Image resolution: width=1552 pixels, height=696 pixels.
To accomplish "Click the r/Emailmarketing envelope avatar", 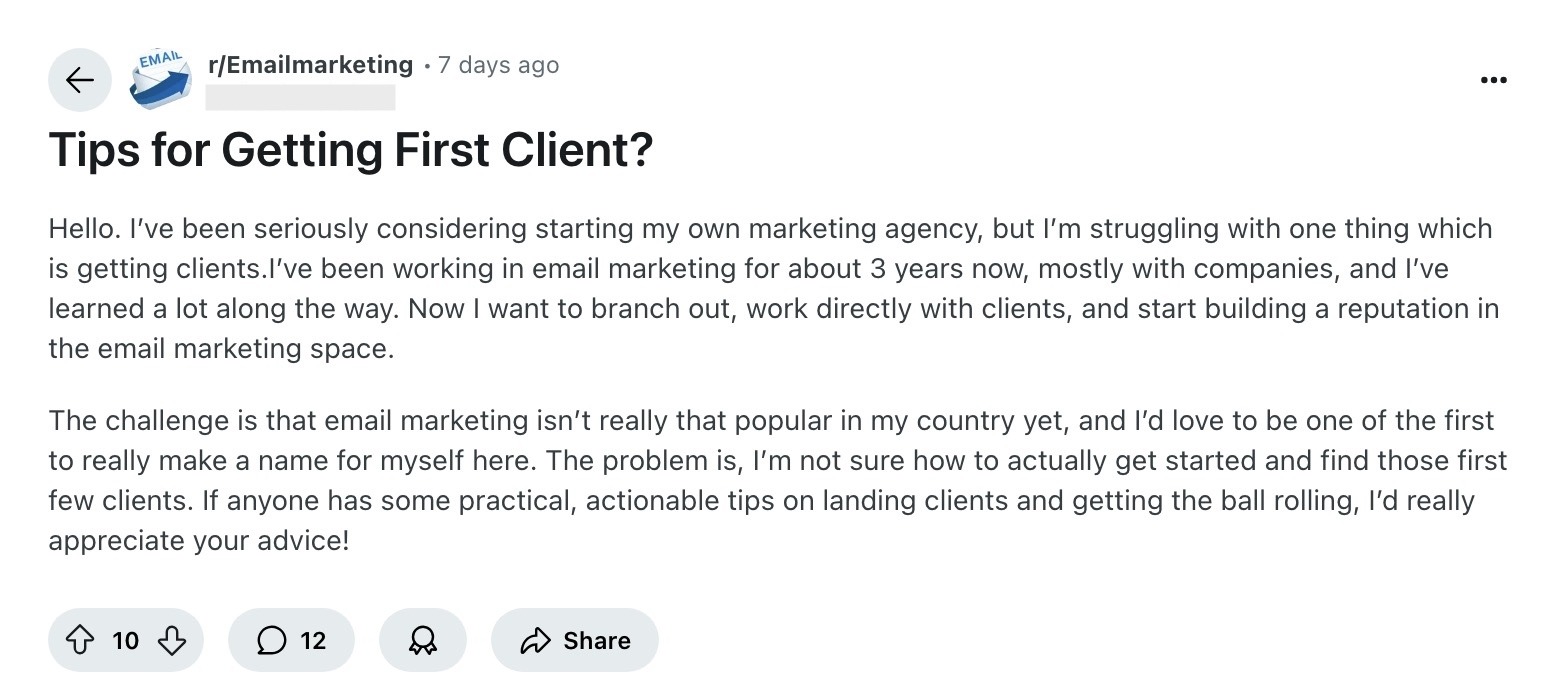I will click(160, 78).
